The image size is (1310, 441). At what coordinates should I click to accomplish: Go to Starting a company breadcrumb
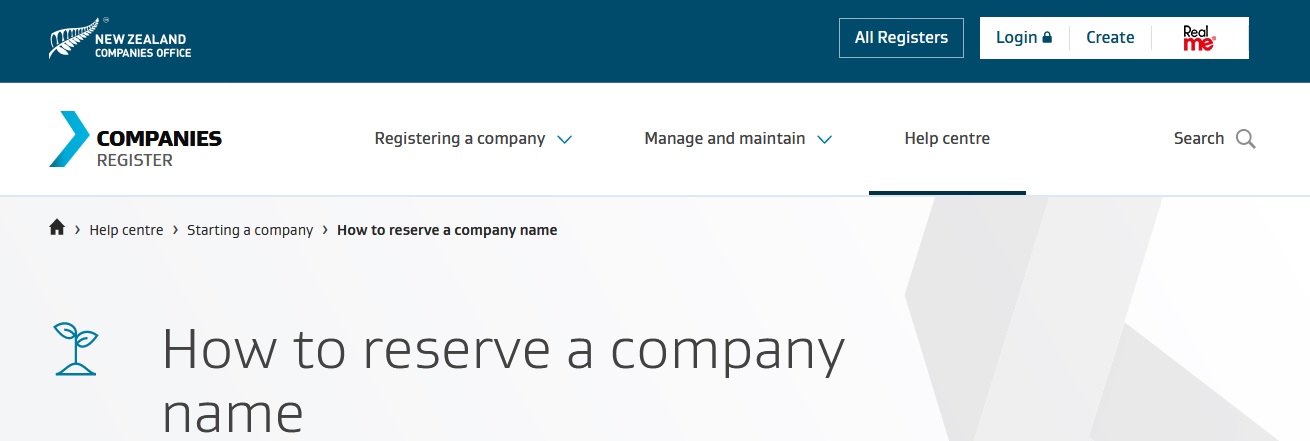tap(250, 230)
